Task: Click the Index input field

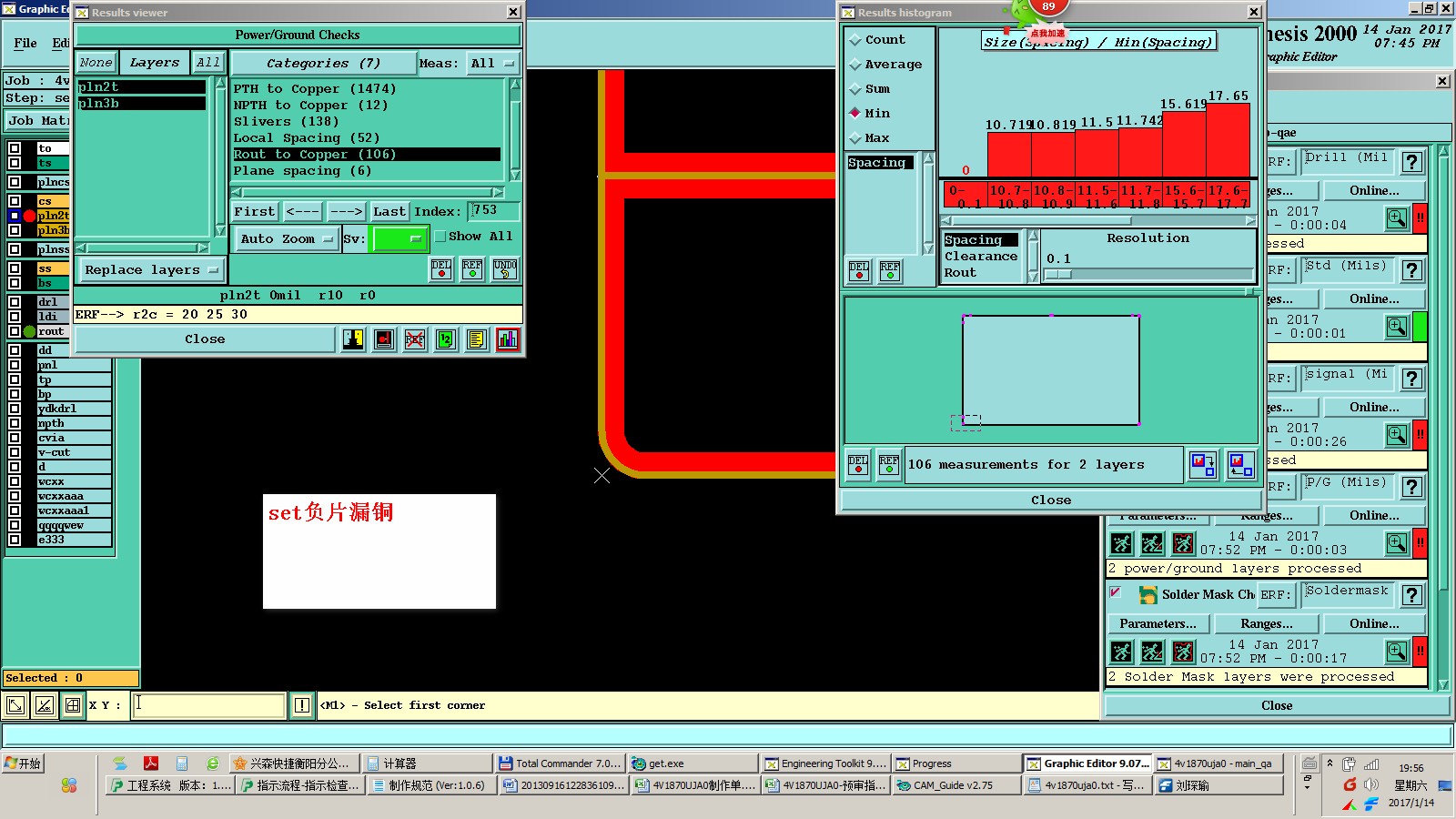Action: pos(494,211)
